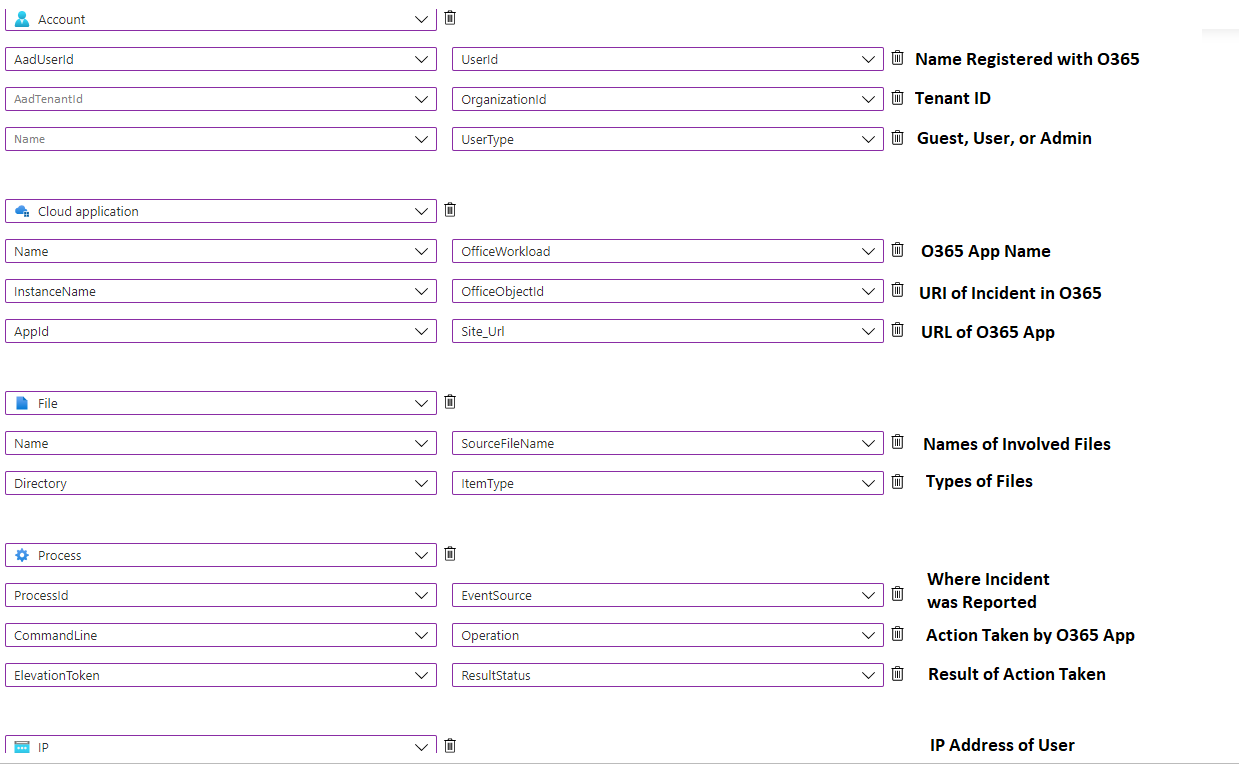This screenshot has height=769, width=1239.
Task: Click the delete icon beside the UserId dropdown
Action: click(897, 58)
